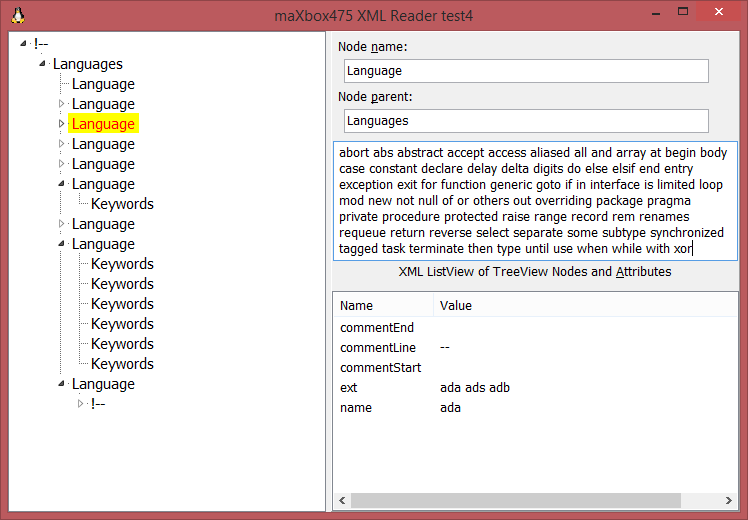The height and width of the screenshot is (520, 748).
Task: Click into the Node parent input field
Action: (525, 121)
